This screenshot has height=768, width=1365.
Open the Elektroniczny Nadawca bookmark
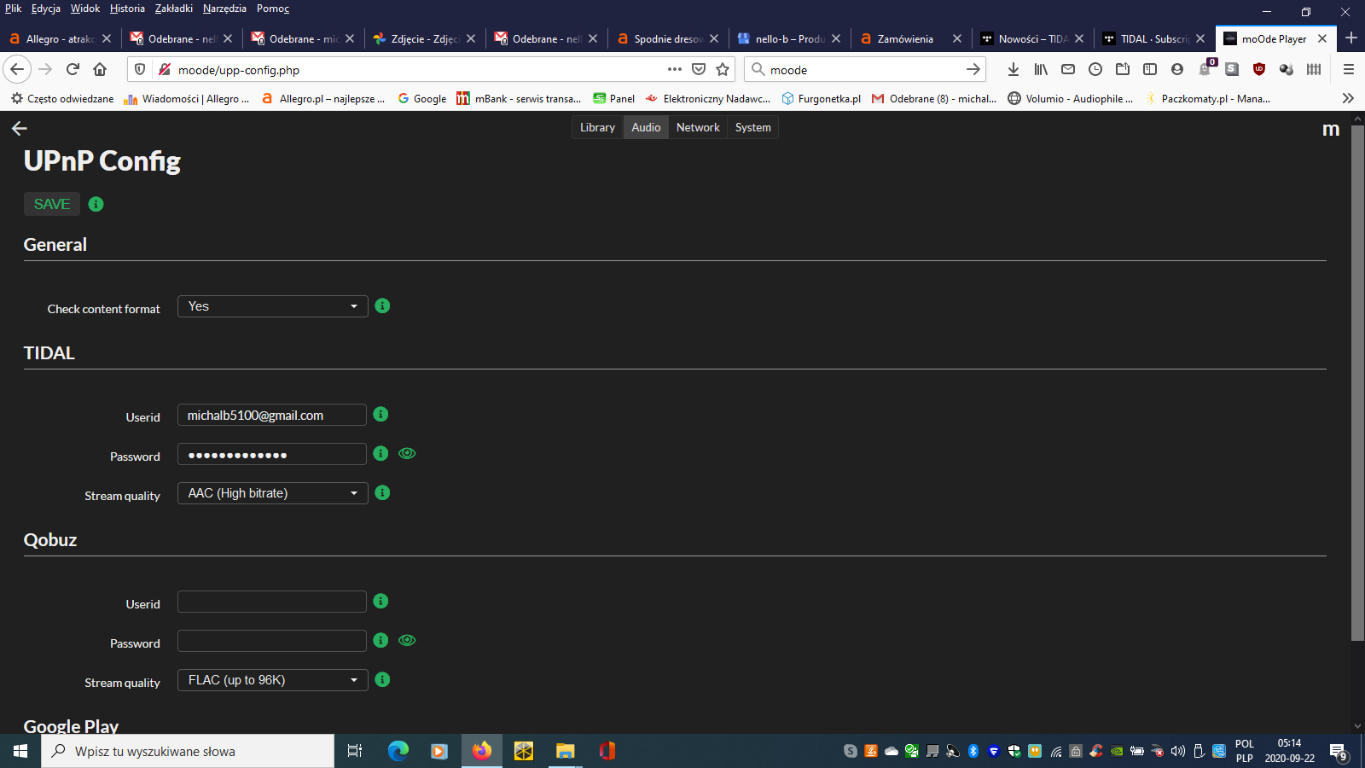point(708,98)
